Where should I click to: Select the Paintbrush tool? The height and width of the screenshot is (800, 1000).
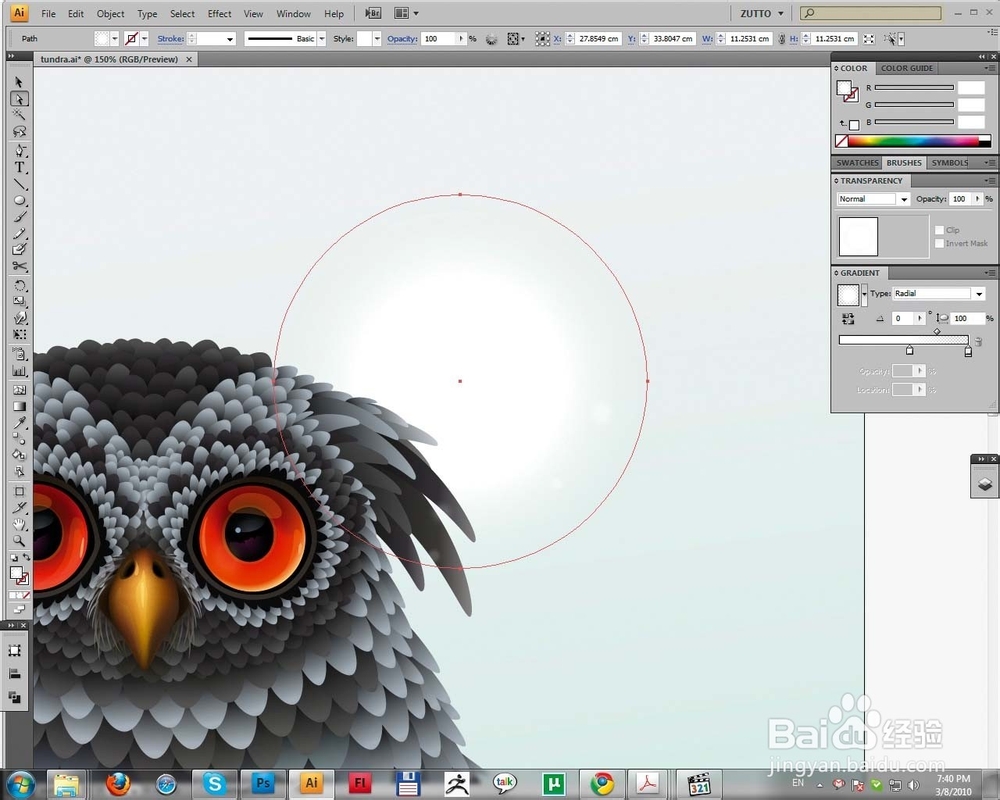tap(19, 217)
